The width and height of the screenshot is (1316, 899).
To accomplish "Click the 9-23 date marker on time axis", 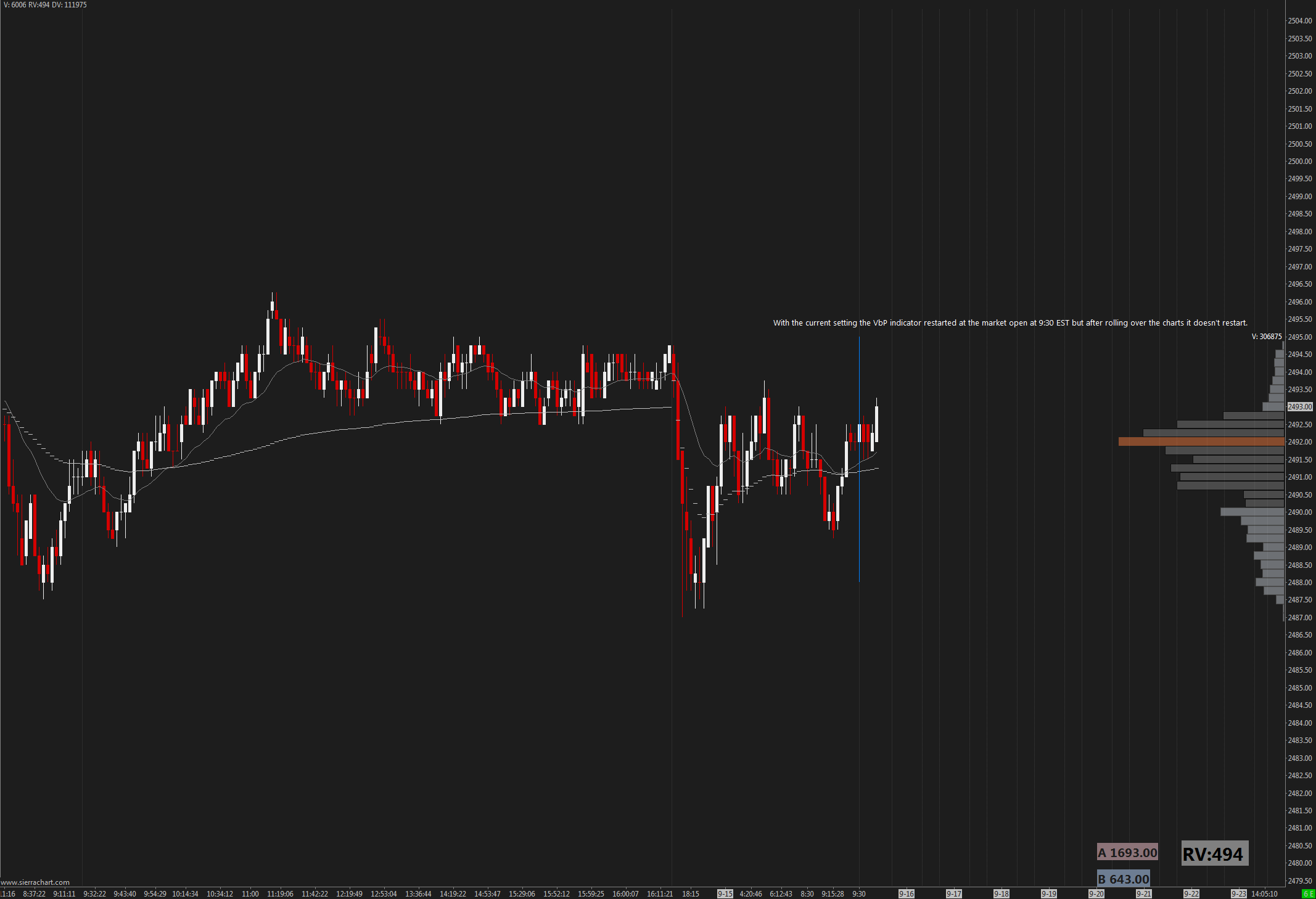I will coord(1238,893).
